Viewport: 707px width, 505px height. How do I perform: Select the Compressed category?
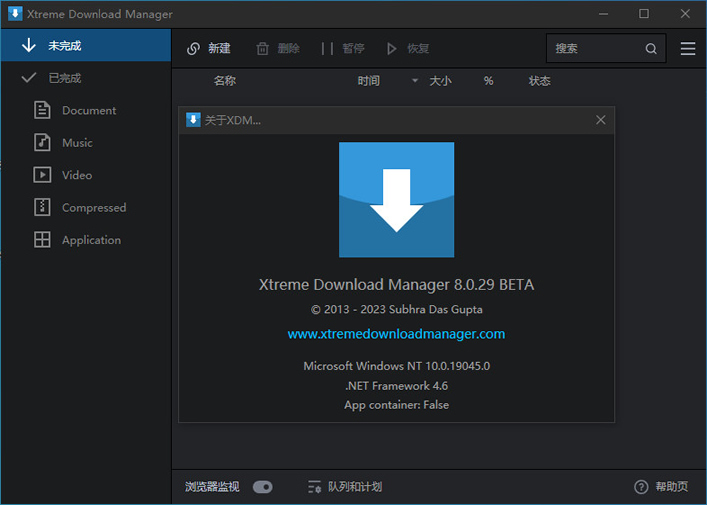coord(86,207)
